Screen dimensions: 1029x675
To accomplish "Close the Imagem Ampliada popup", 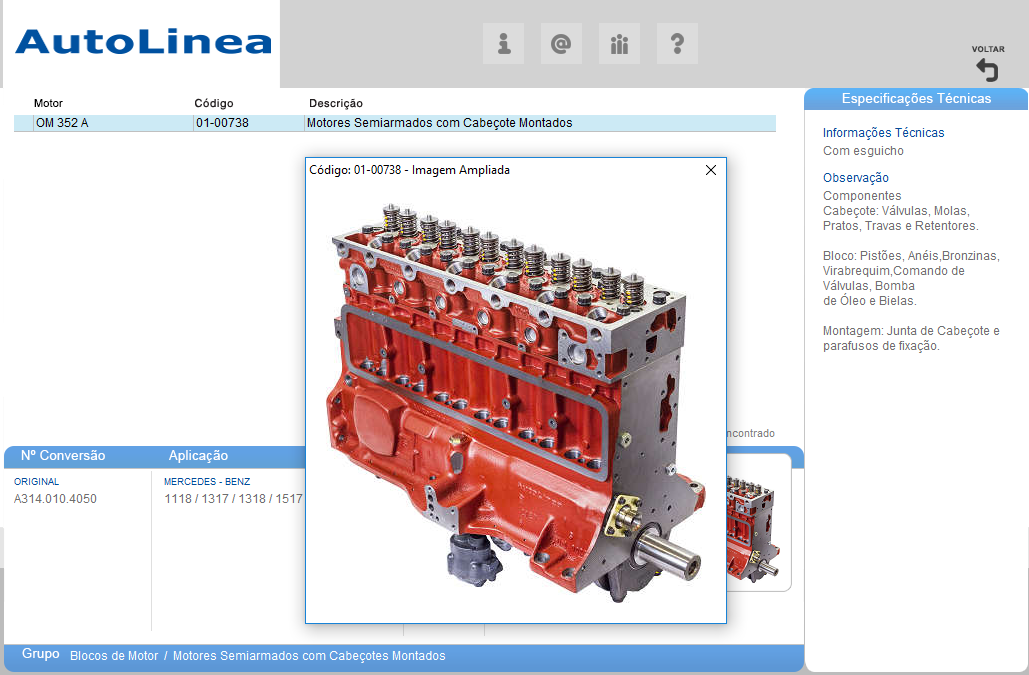I will point(711,170).
